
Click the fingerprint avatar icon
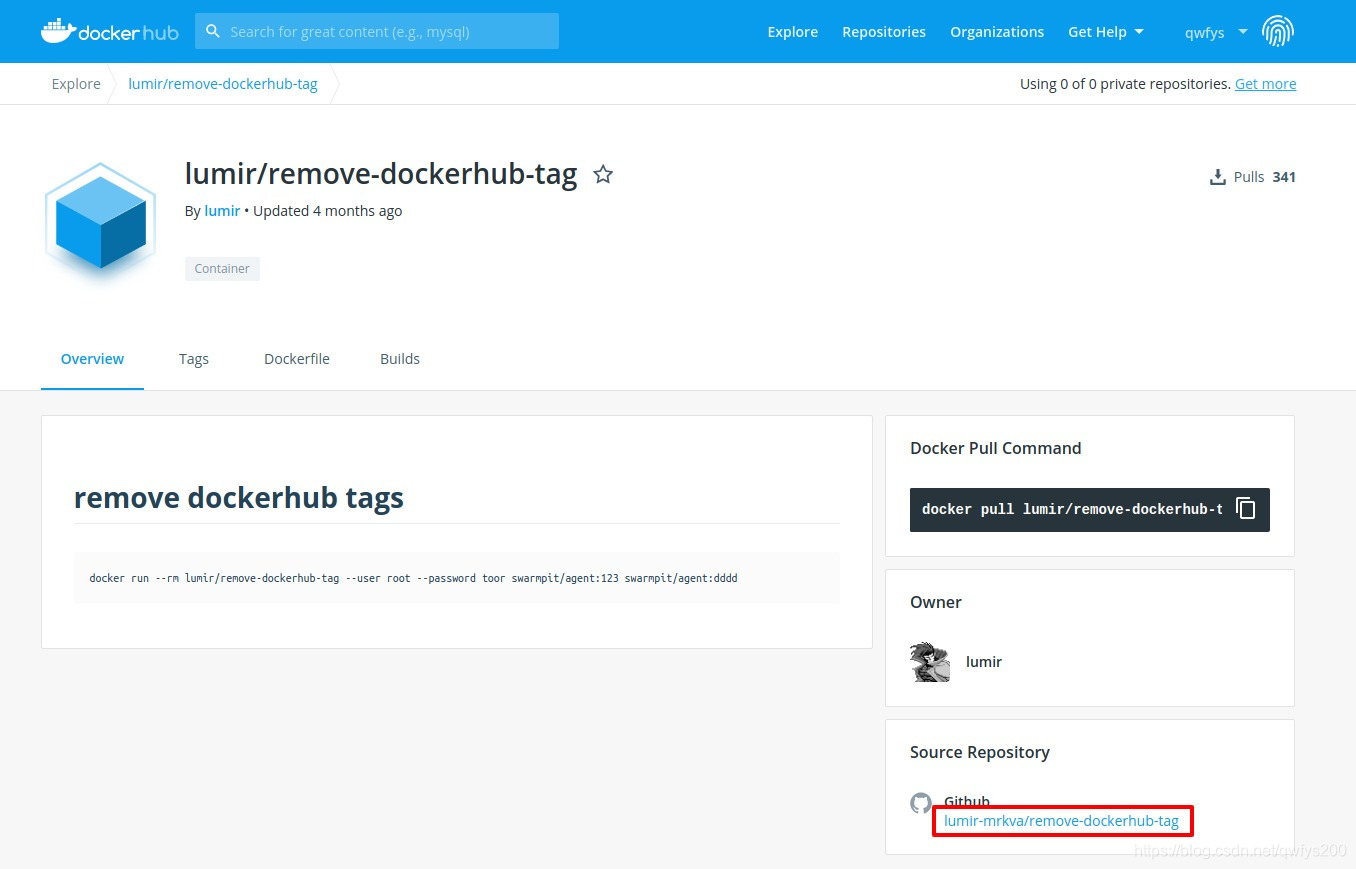[1278, 31]
